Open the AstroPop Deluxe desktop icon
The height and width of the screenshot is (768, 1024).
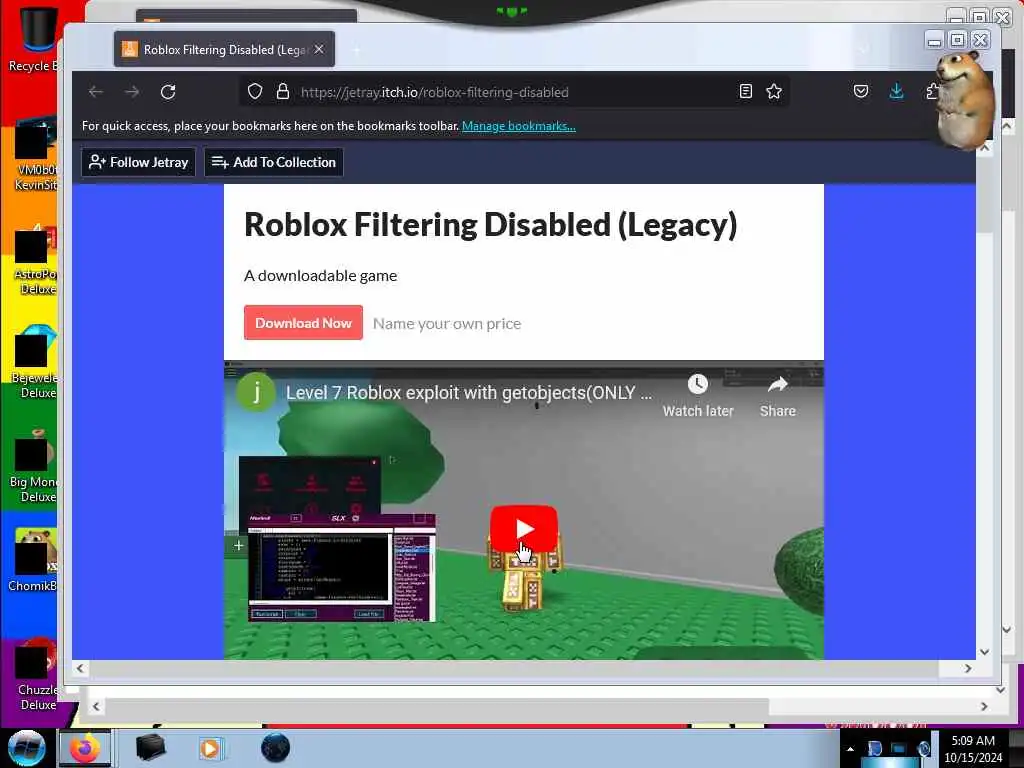click(35, 260)
